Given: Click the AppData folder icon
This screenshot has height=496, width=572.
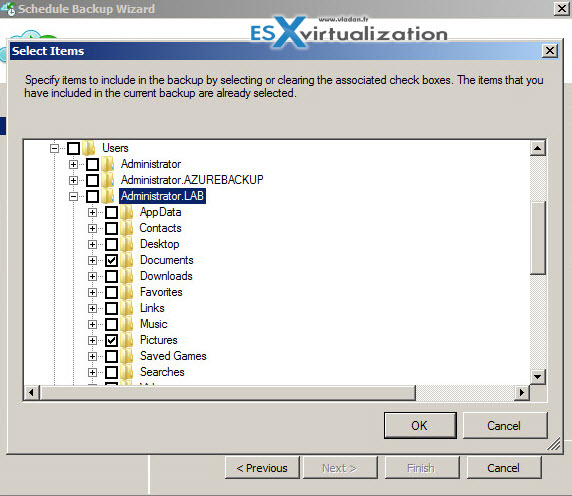Looking at the screenshot, I should (x=127, y=212).
